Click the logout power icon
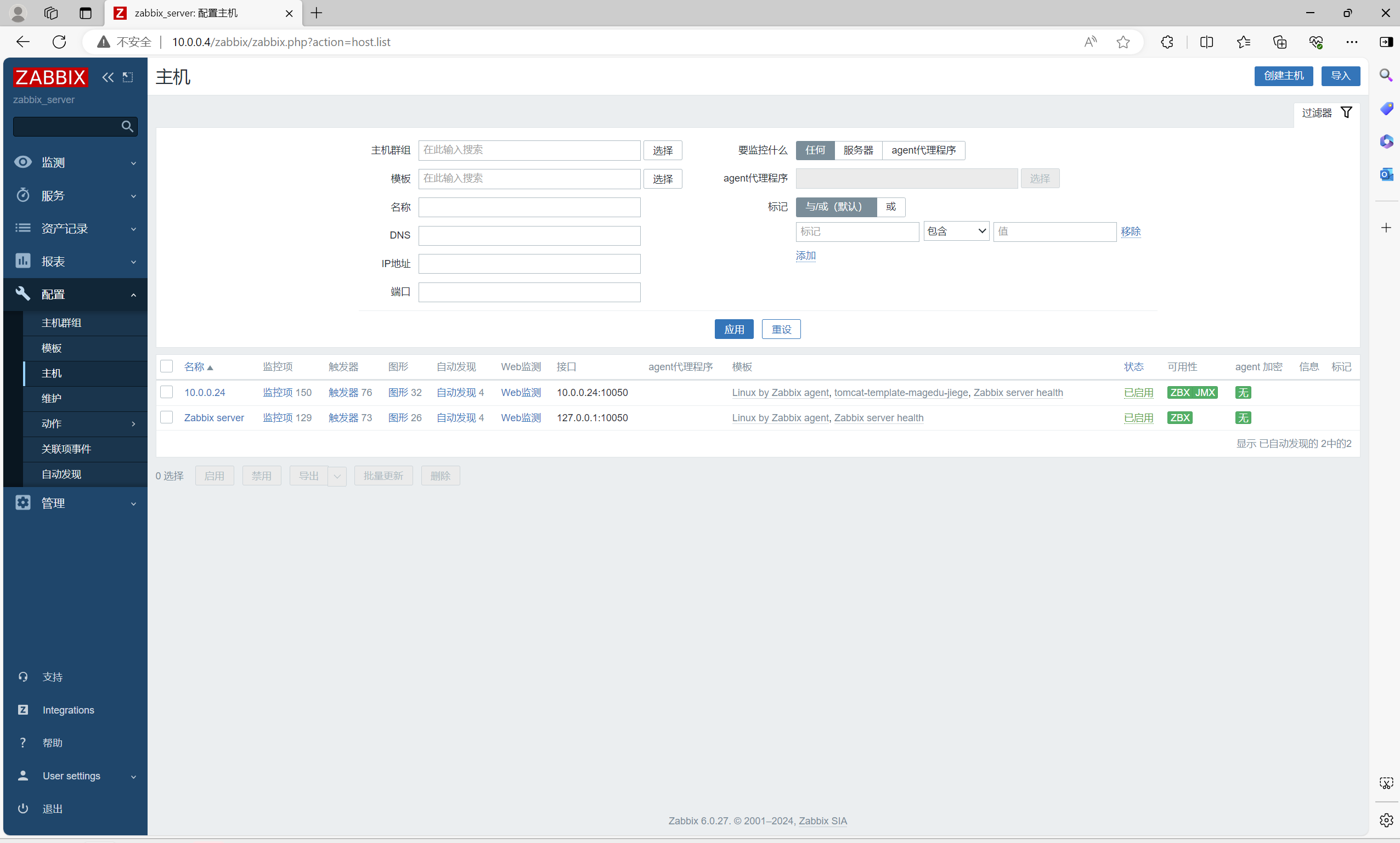 (22, 808)
